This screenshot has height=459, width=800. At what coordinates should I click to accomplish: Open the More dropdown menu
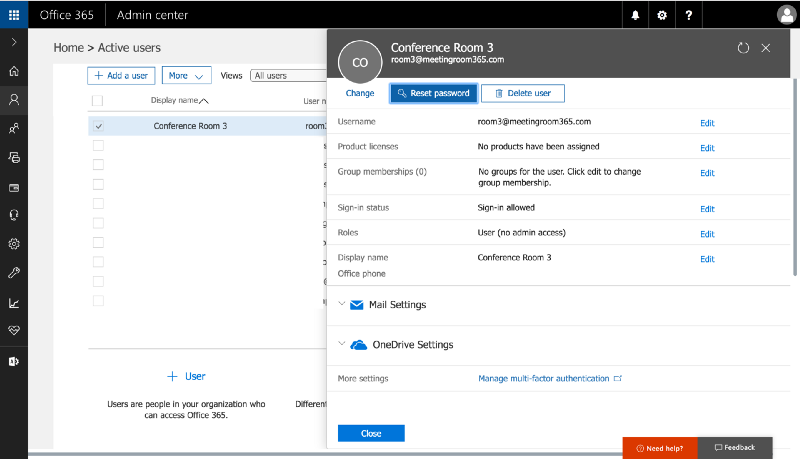click(x=186, y=75)
